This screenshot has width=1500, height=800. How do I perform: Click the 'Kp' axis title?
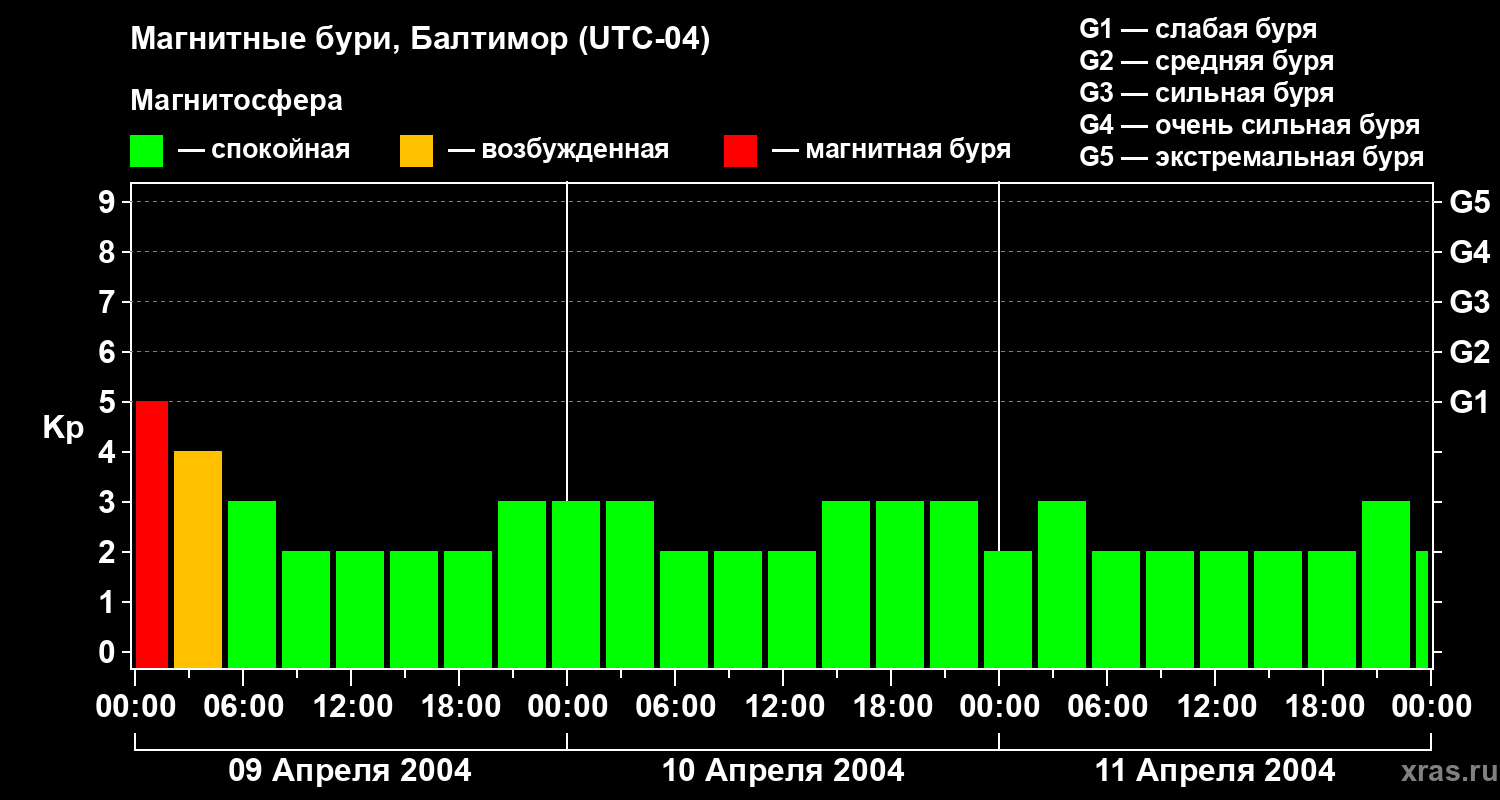click(63, 427)
